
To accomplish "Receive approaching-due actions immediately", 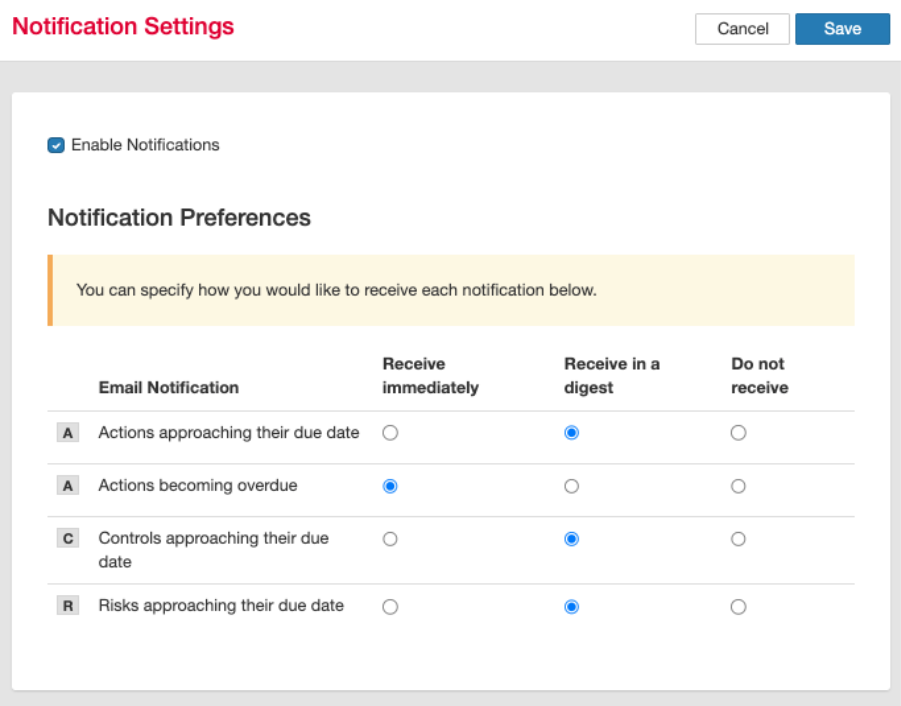I will (390, 433).
